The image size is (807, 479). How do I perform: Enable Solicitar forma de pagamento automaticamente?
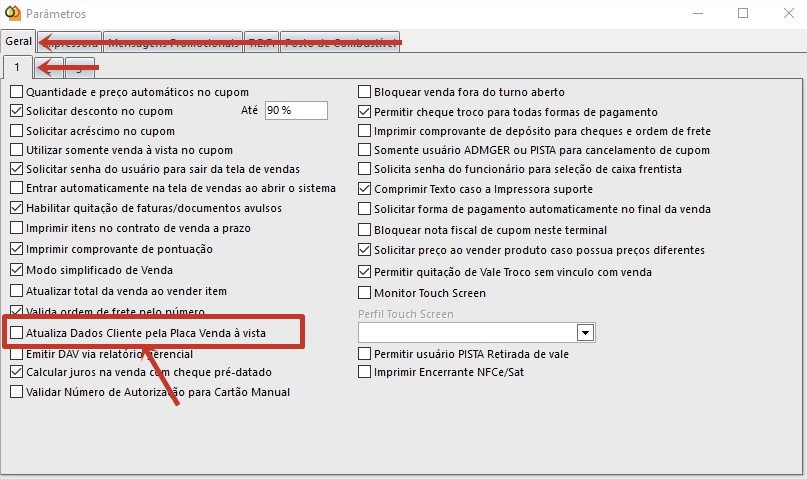[364, 209]
